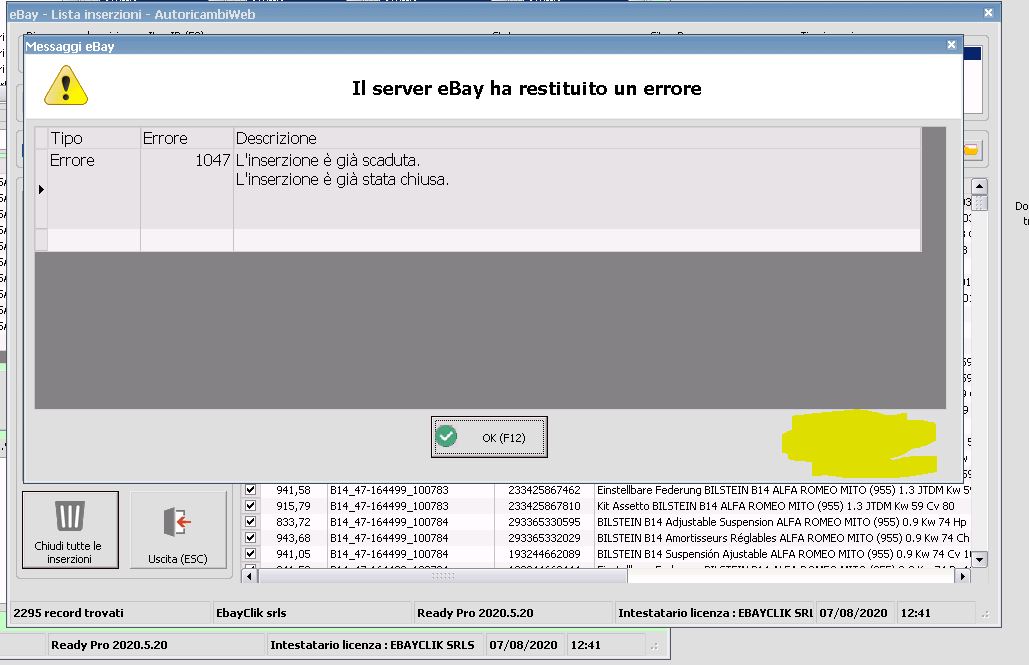Image resolution: width=1029 pixels, height=665 pixels.
Task: Click the listing grid's vertical scroll up arrow
Action: tap(979, 186)
